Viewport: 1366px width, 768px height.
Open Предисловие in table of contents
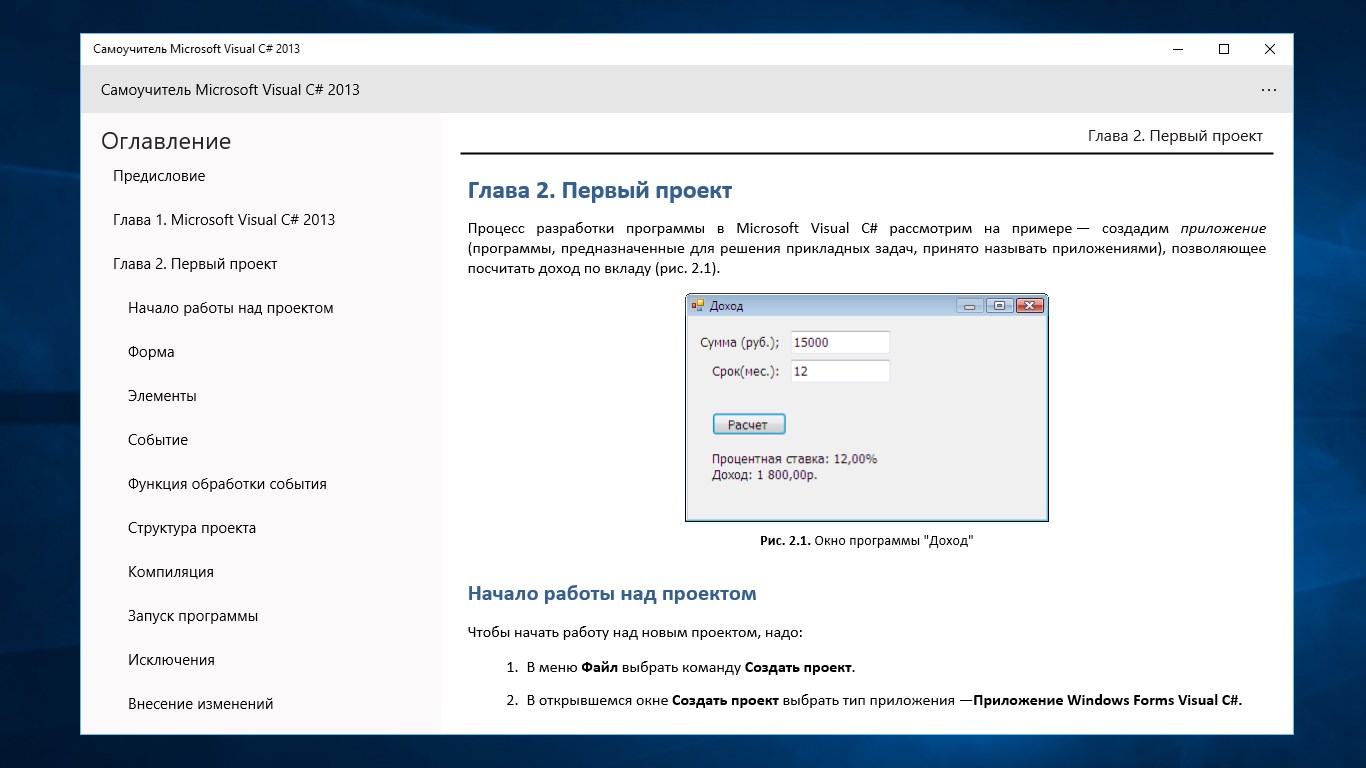coord(159,176)
